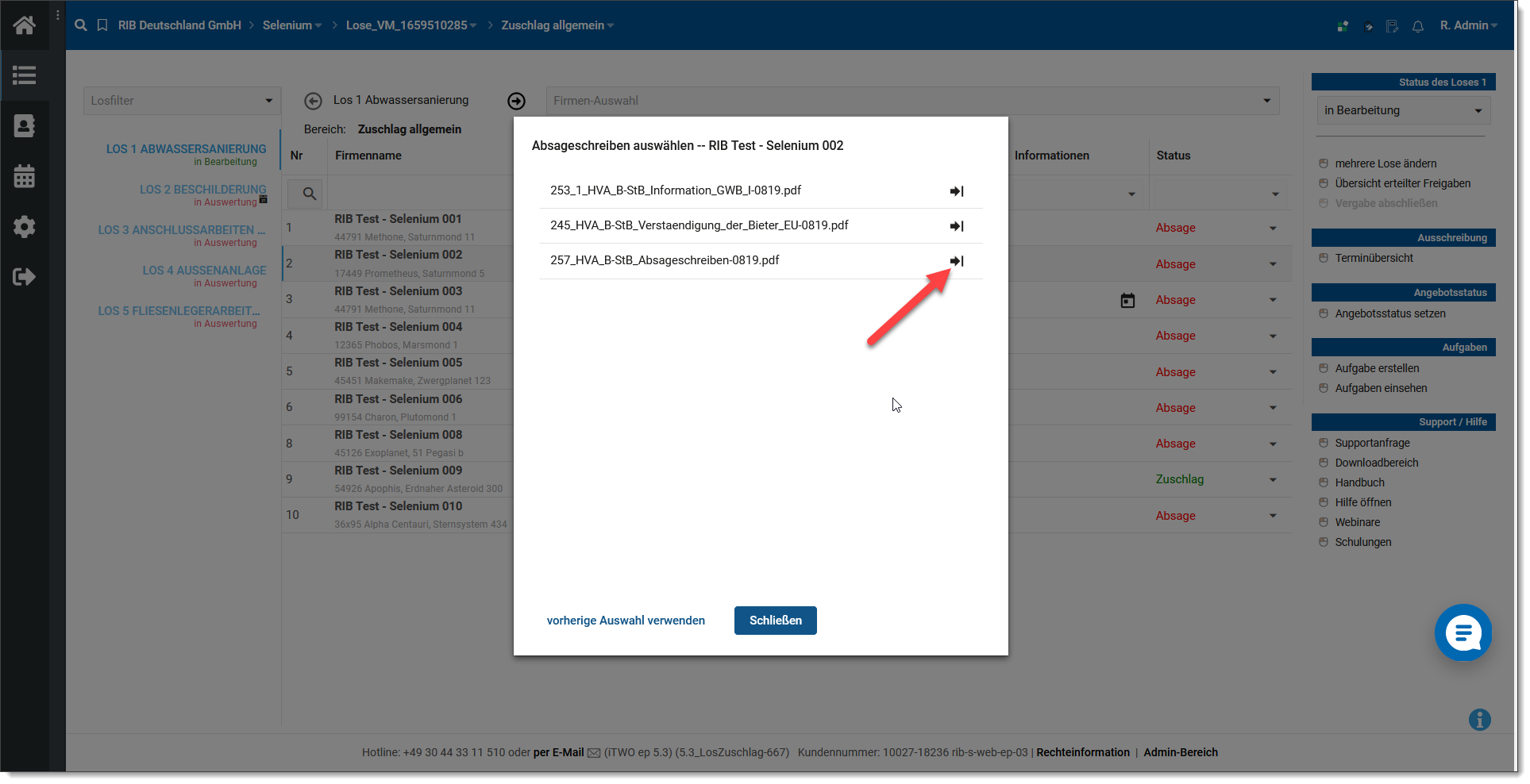Open the calendar sidebar icon
This screenshot has height=784, width=1530.
(x=24, y=176)
